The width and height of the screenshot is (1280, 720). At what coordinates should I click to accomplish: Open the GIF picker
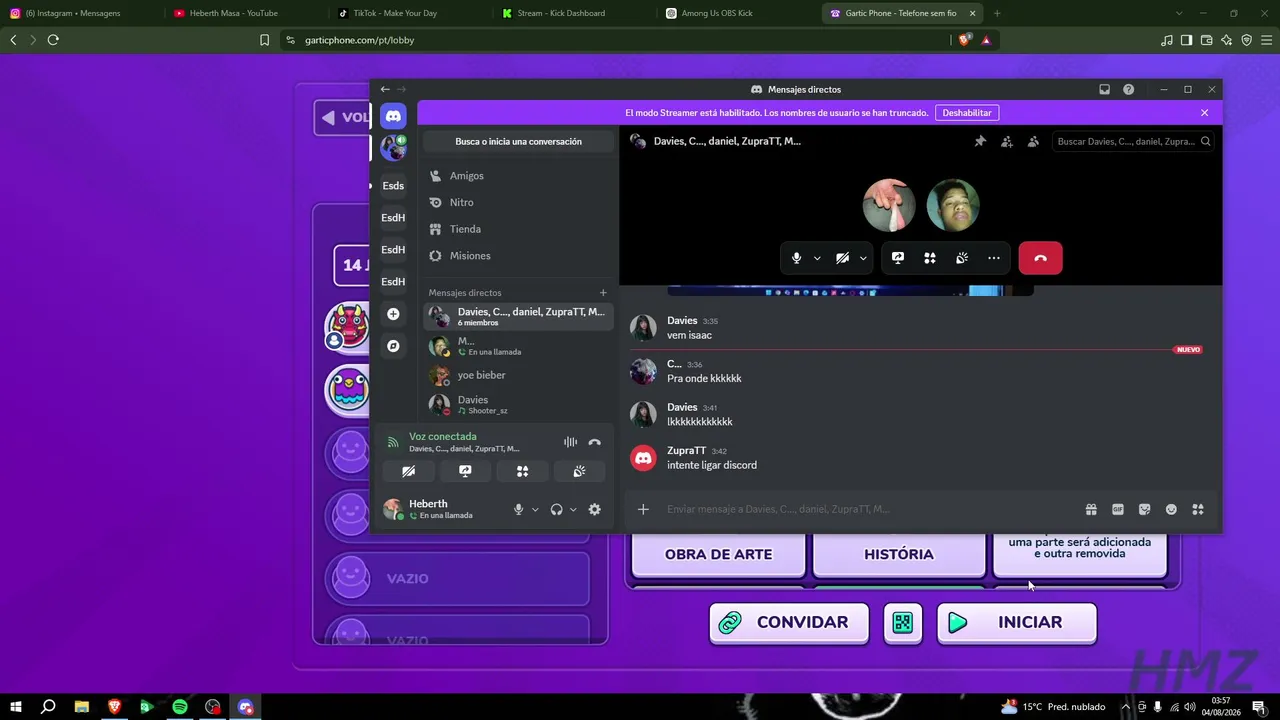pos(1118,509)
